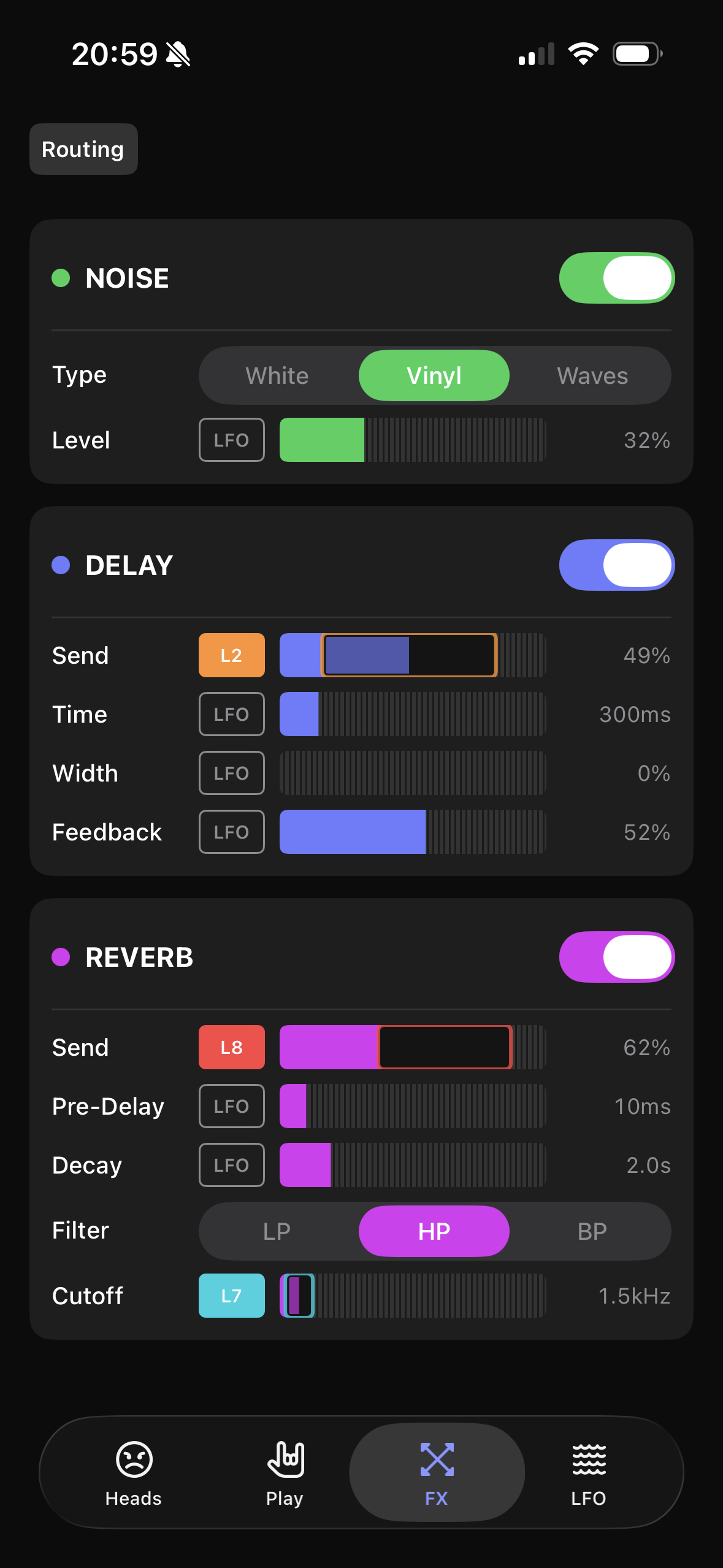Image resolution: width=723 pixels, height=1568 pixels.
Task: Open LFO selector for Delay Time
Action: tap(231, 714)
